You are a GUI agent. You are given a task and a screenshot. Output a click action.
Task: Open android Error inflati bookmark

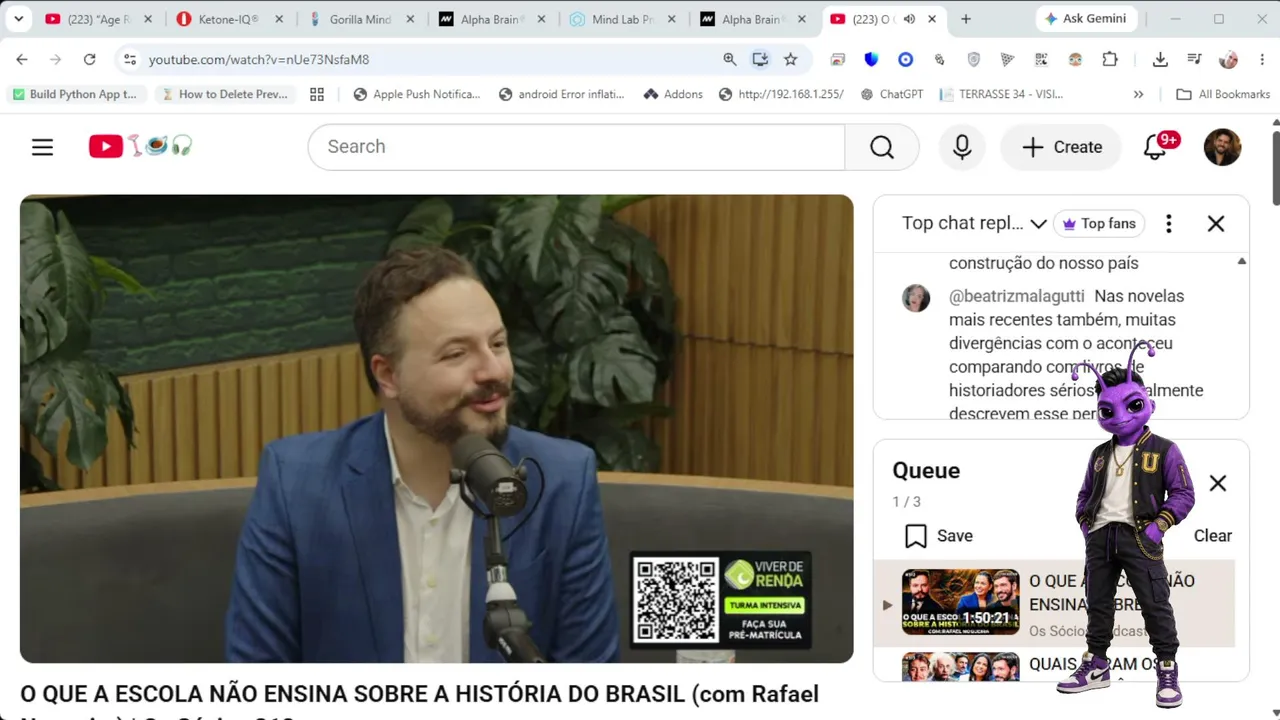(561, 95)
